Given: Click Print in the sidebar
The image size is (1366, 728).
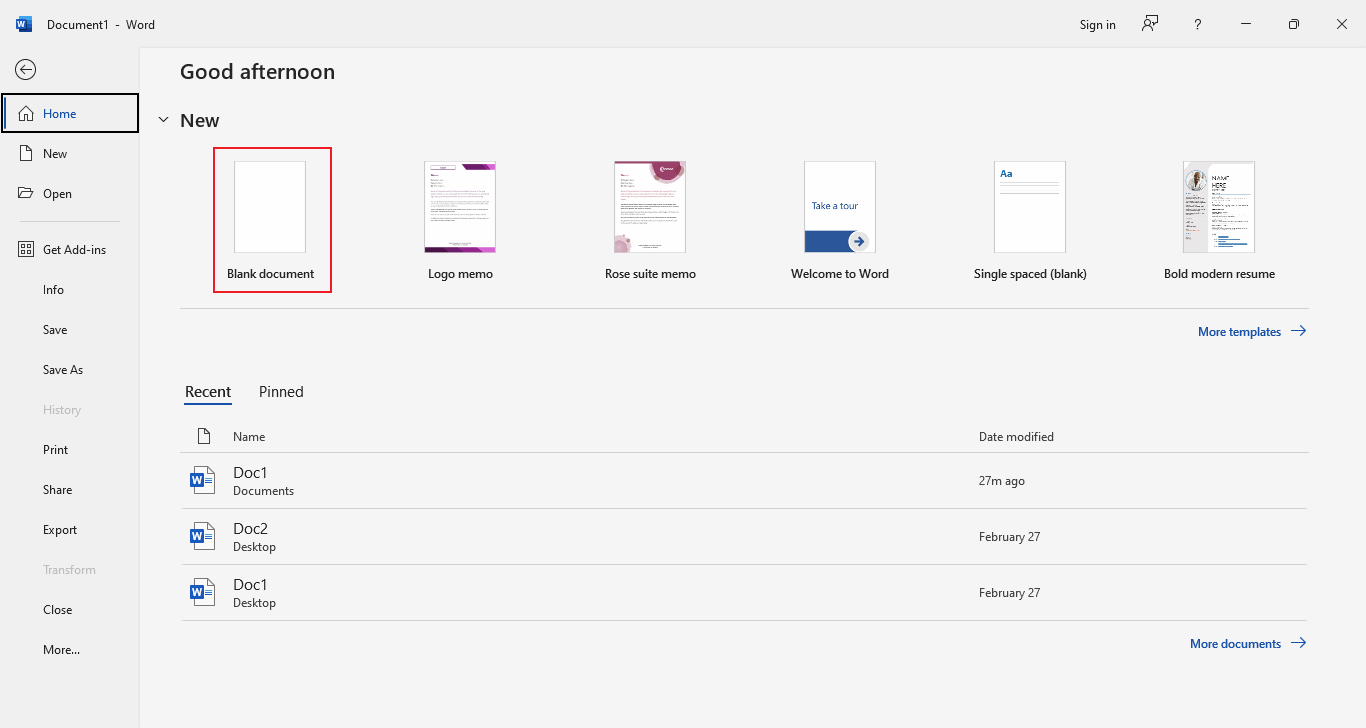Looking at the screenshot, I should [x=55, y=449].
